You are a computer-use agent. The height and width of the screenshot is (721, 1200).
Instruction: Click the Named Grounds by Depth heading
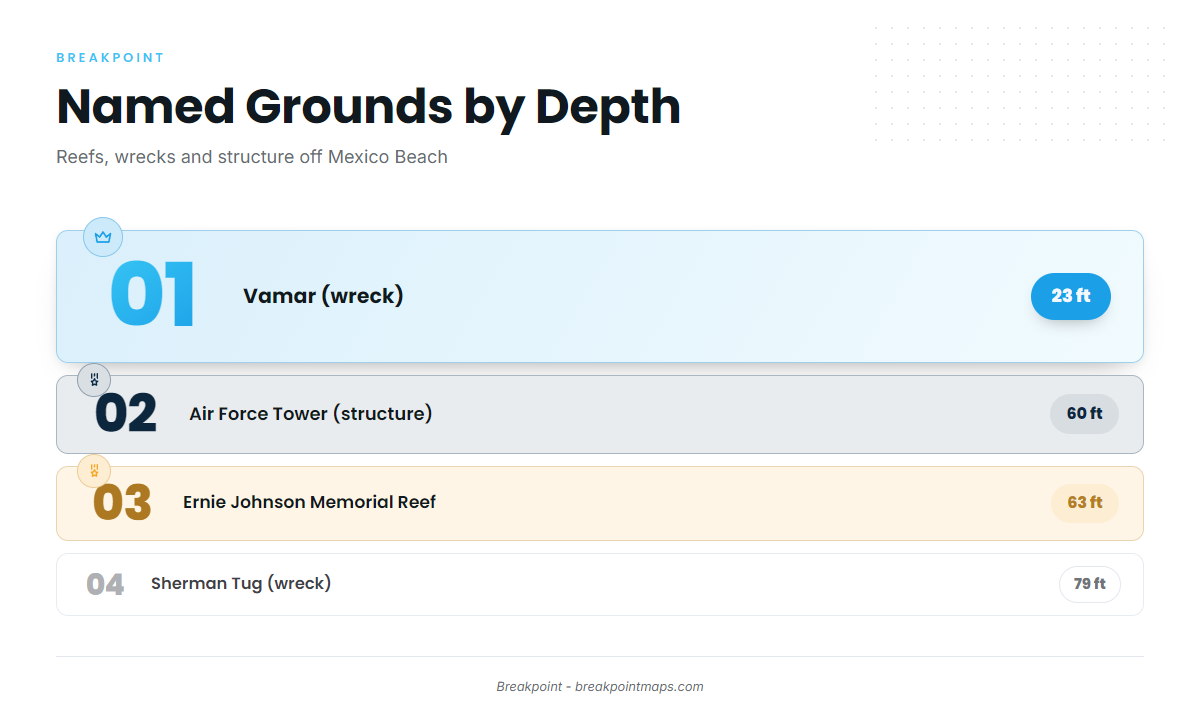tap(369, 106)
